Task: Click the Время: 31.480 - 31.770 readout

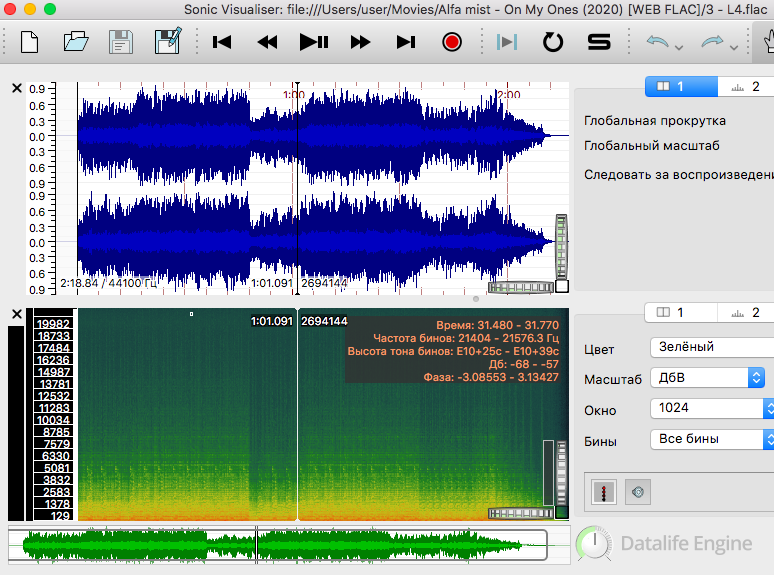Action: 497,325
